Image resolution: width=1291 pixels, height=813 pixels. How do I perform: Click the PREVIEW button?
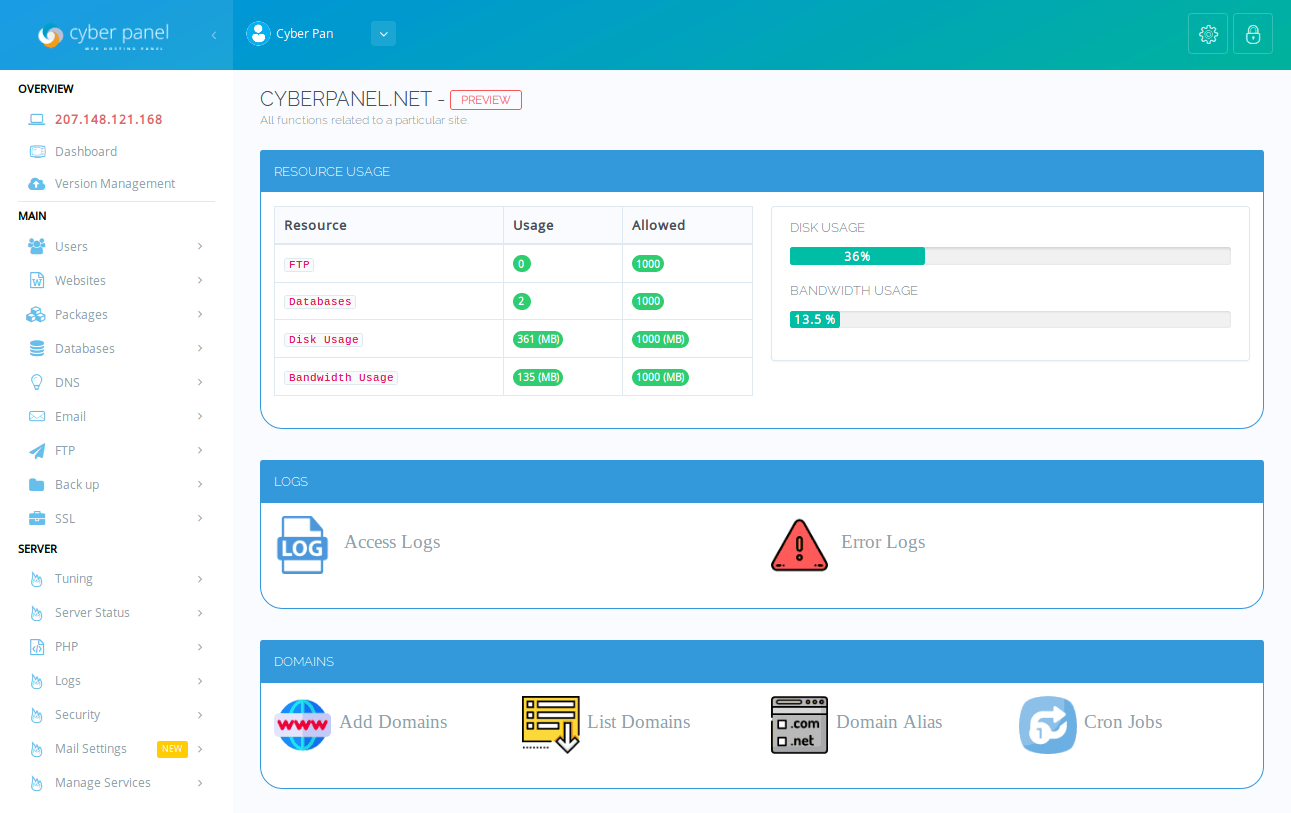[486, 100]
